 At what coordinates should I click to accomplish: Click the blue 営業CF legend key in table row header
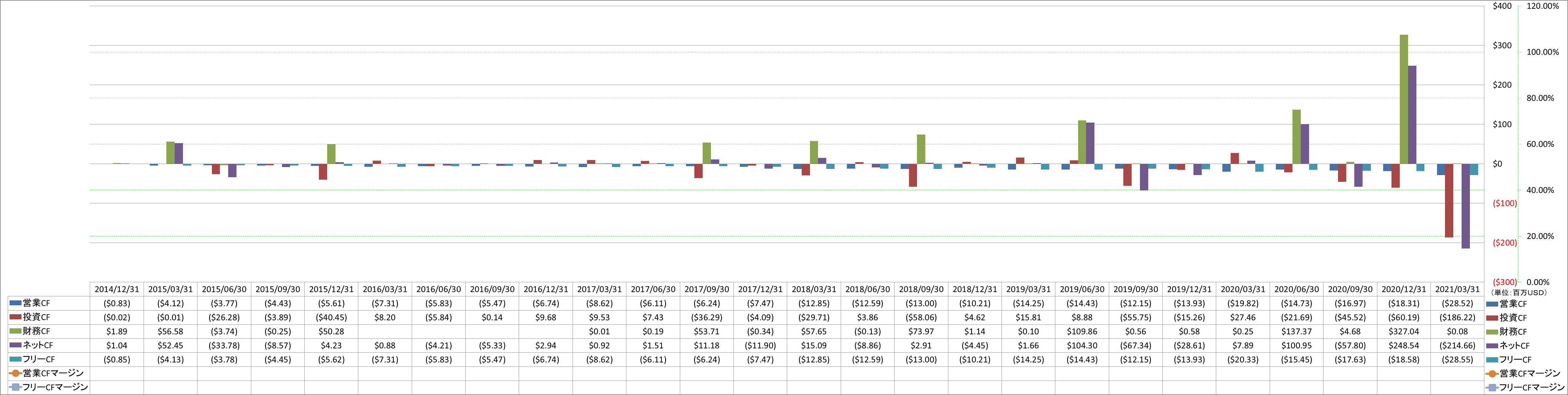click(15, 303)
